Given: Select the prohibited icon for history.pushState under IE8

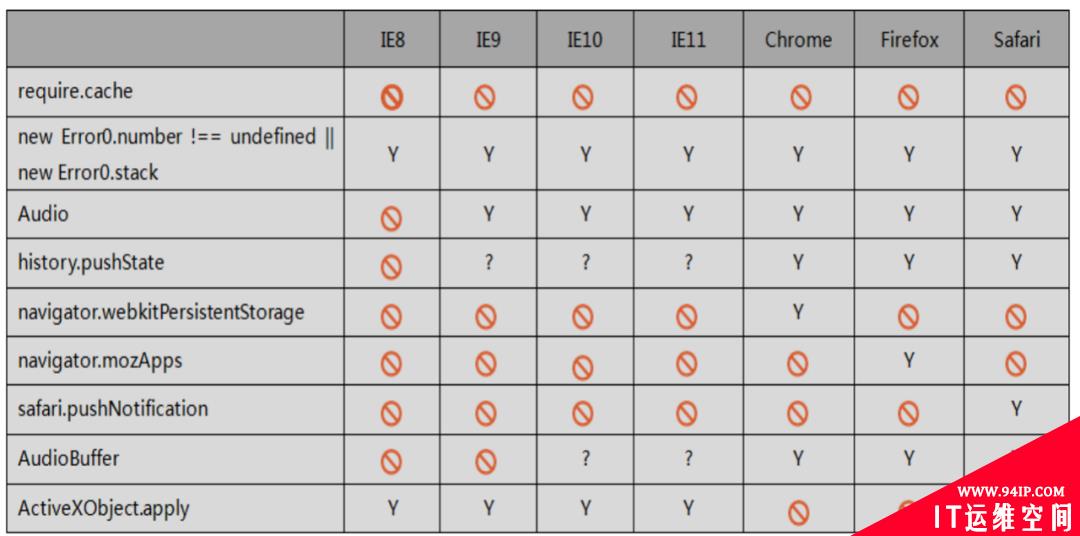Looking at the screenshot, I should point(391,267).
